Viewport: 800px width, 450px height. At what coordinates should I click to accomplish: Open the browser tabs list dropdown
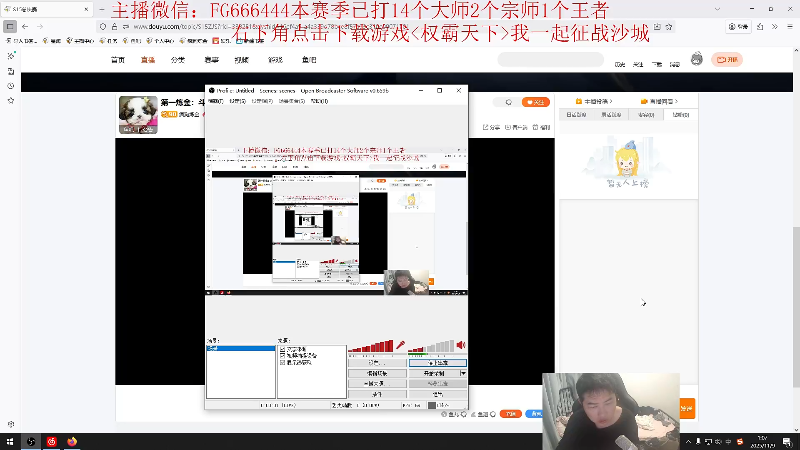[717, 9]
